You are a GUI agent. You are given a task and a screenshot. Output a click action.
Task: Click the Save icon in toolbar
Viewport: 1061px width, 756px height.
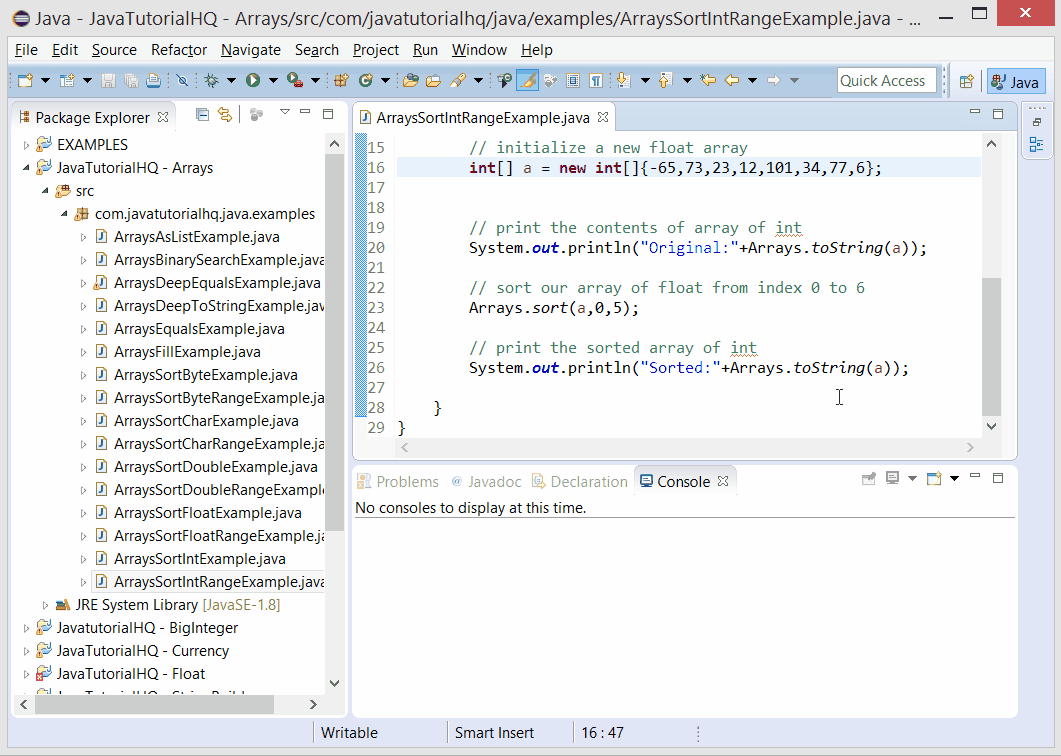pyautogui.click(x=108, y=81)
